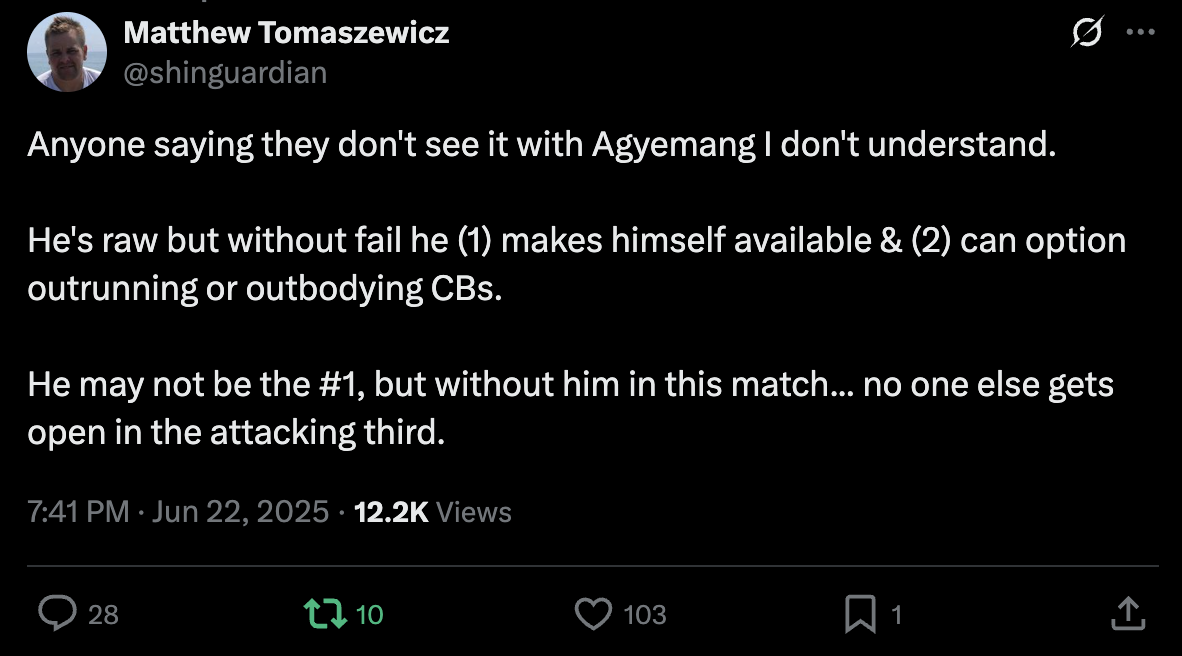Image resolution: width=1182 pixels, height=656 pixels.
Task: Click the bookmark count of 1
Action: pyautogui.click(x=896, y=614)
